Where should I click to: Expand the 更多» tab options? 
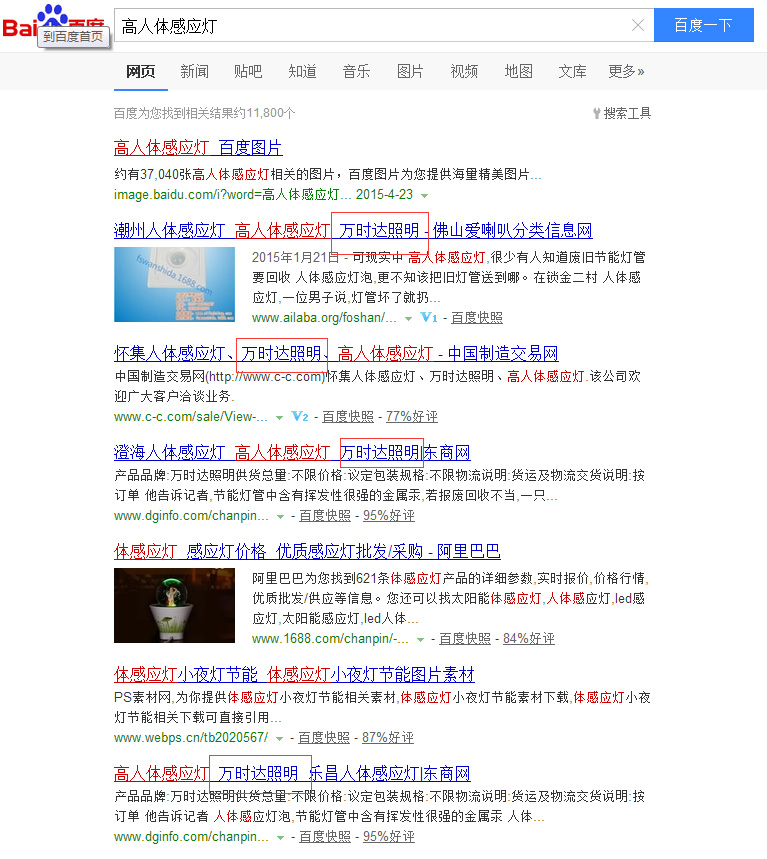click(x=626, y=72)
